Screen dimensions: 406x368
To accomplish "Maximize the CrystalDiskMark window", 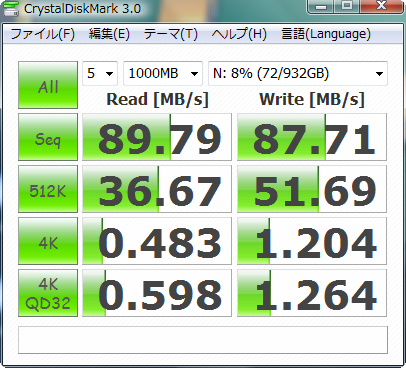I will click(347, 6).
